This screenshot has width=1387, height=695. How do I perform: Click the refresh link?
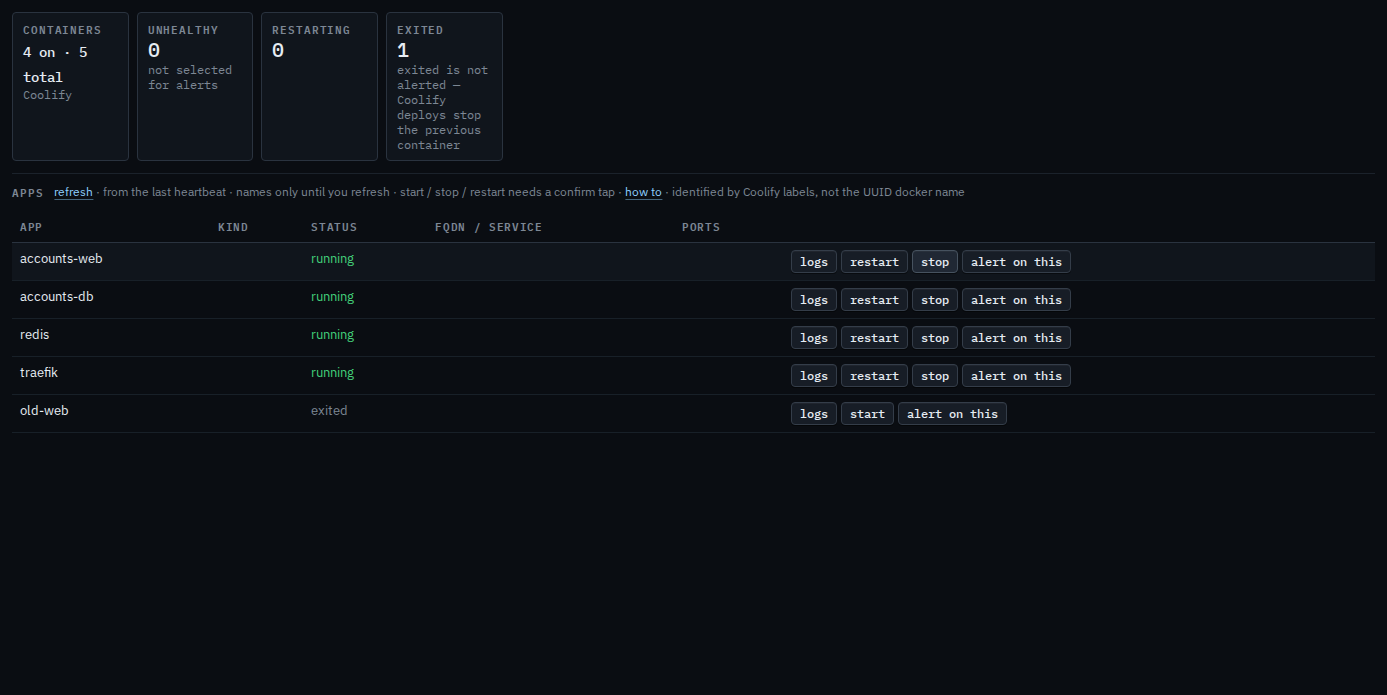pos(73,192)
